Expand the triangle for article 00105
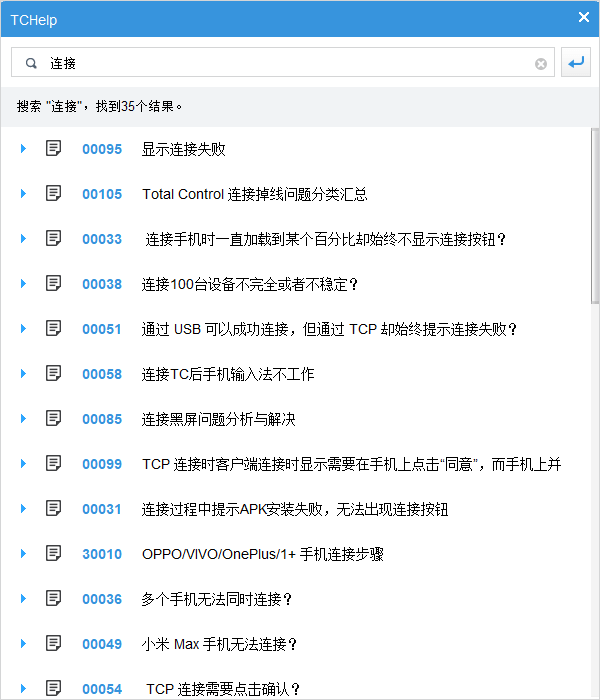600x700 pixels. [23, 194]
